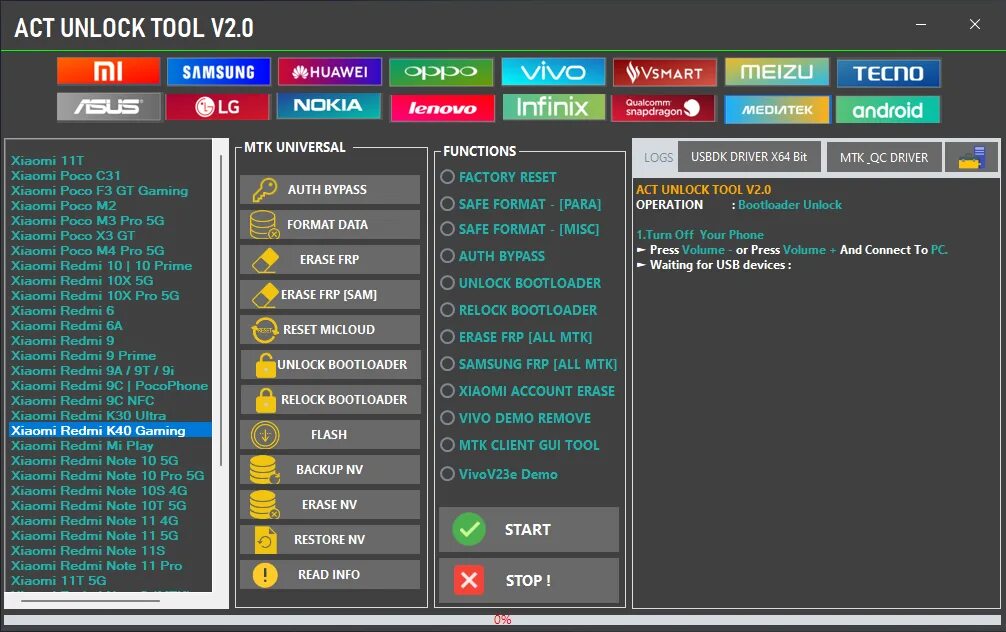Select the Oppo brand logo
Viewport: 1006px width, 632px height.
pyautogui.click(x=441, y=72)
